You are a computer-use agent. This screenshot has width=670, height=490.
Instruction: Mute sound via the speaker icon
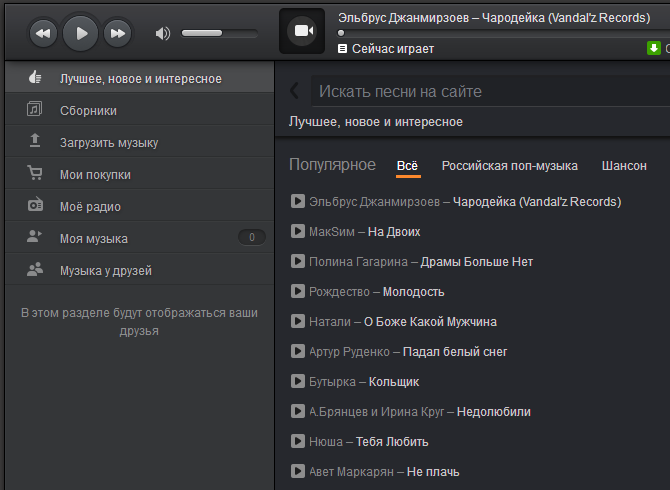(x=163, y=33)
